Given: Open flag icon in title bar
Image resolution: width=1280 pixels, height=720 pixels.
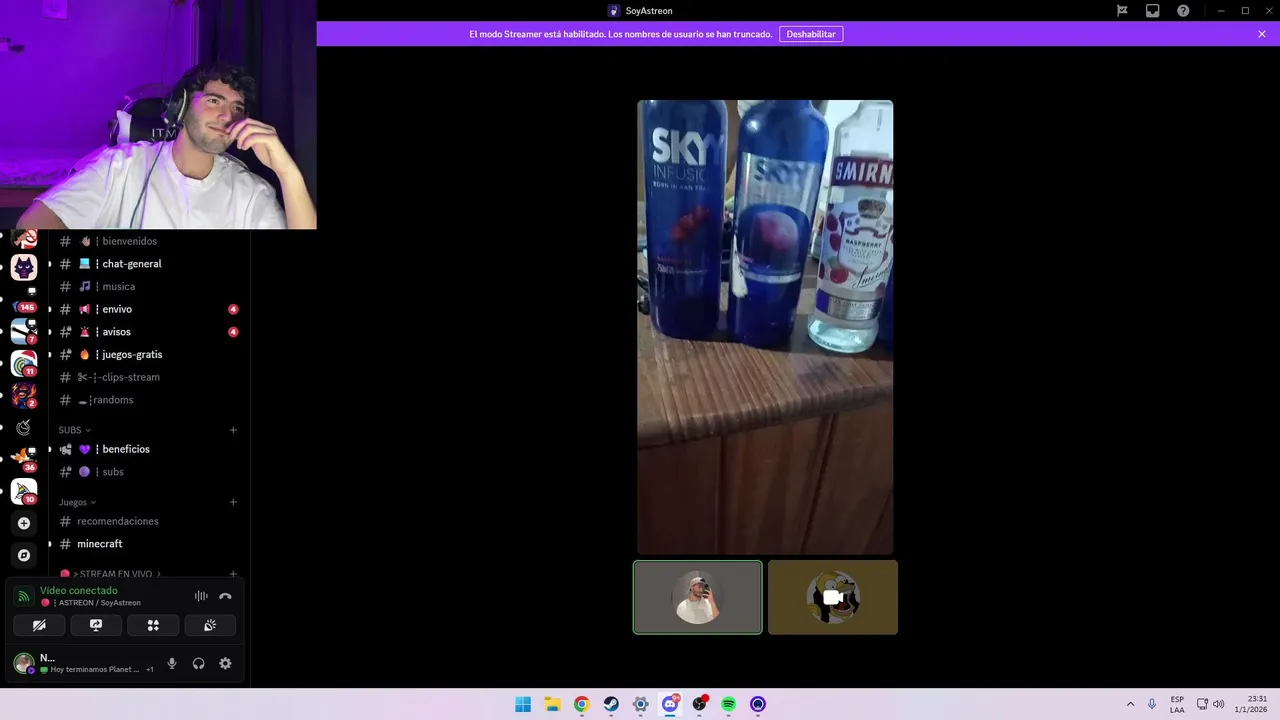Looking at the screenshot, I should (x=1122, y=11).
